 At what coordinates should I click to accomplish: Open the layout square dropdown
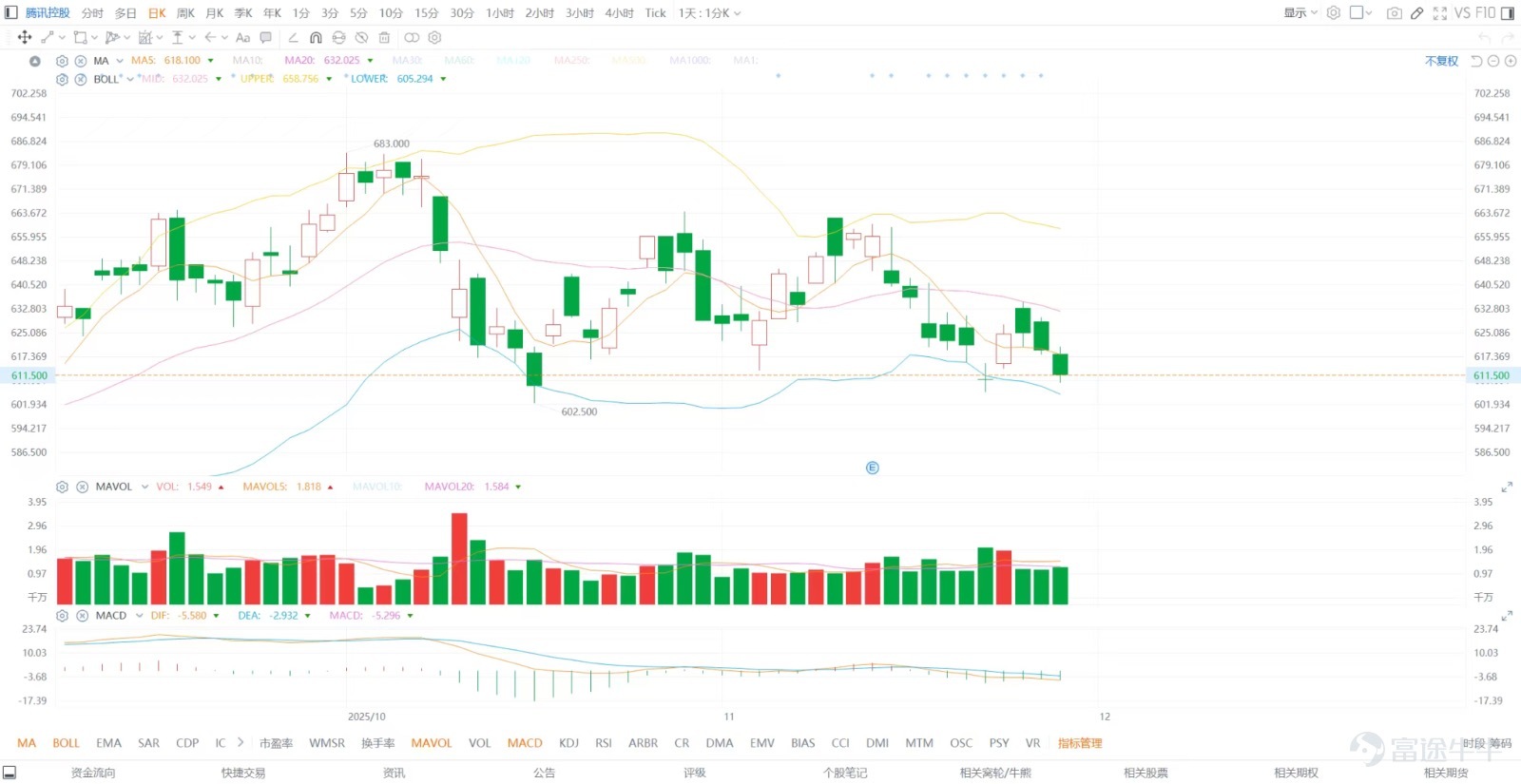tap(1361, 13)
